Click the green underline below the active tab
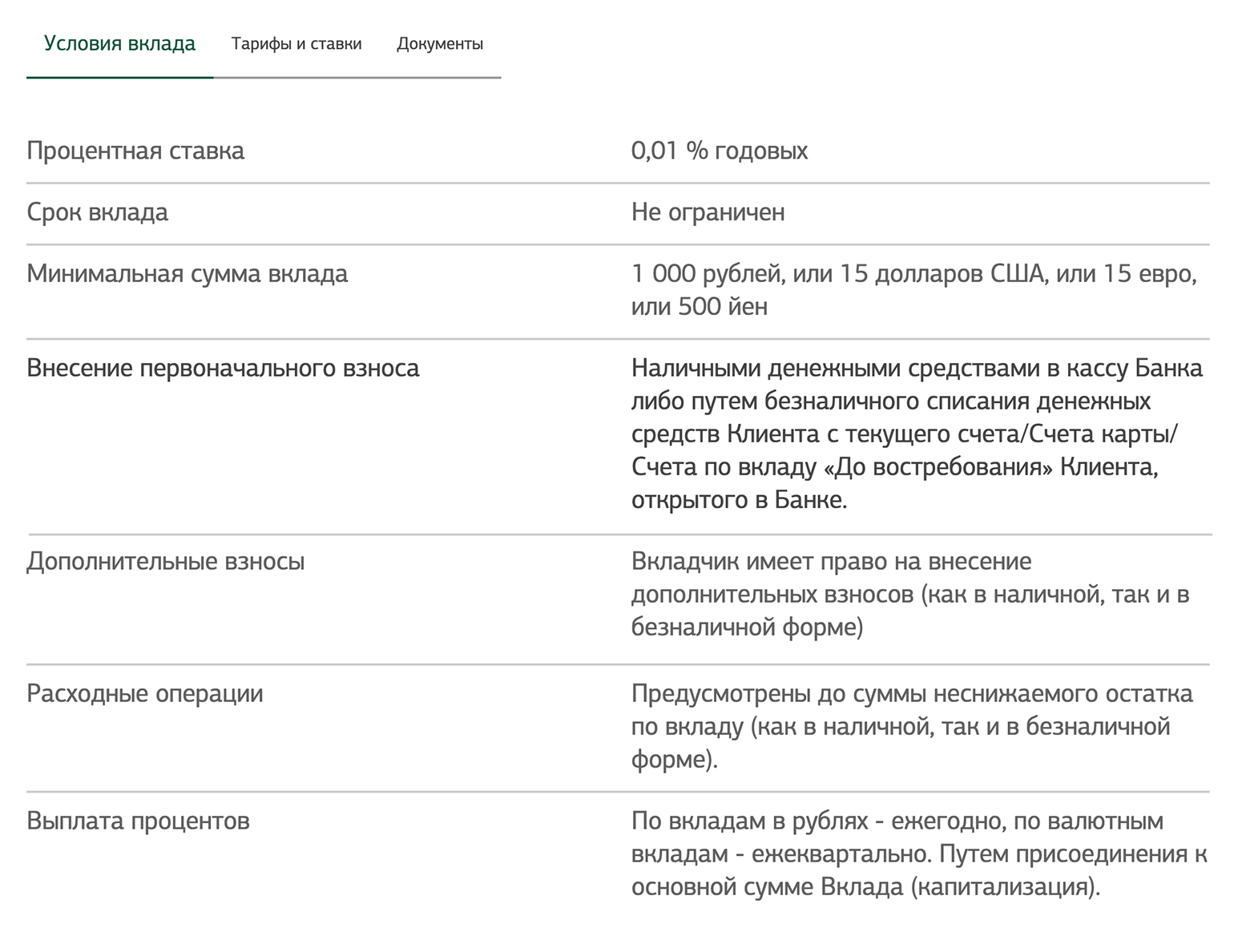 pos(119,76)
